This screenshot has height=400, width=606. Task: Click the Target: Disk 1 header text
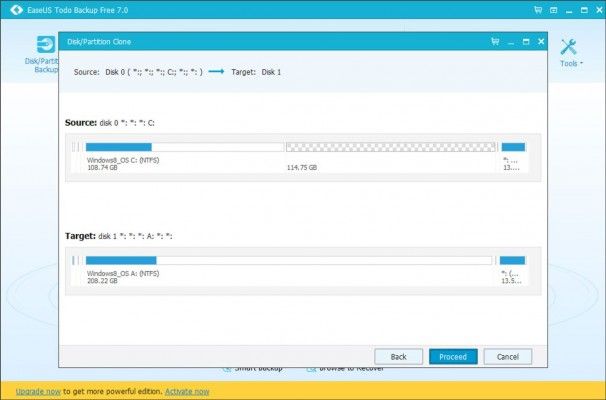256,72
